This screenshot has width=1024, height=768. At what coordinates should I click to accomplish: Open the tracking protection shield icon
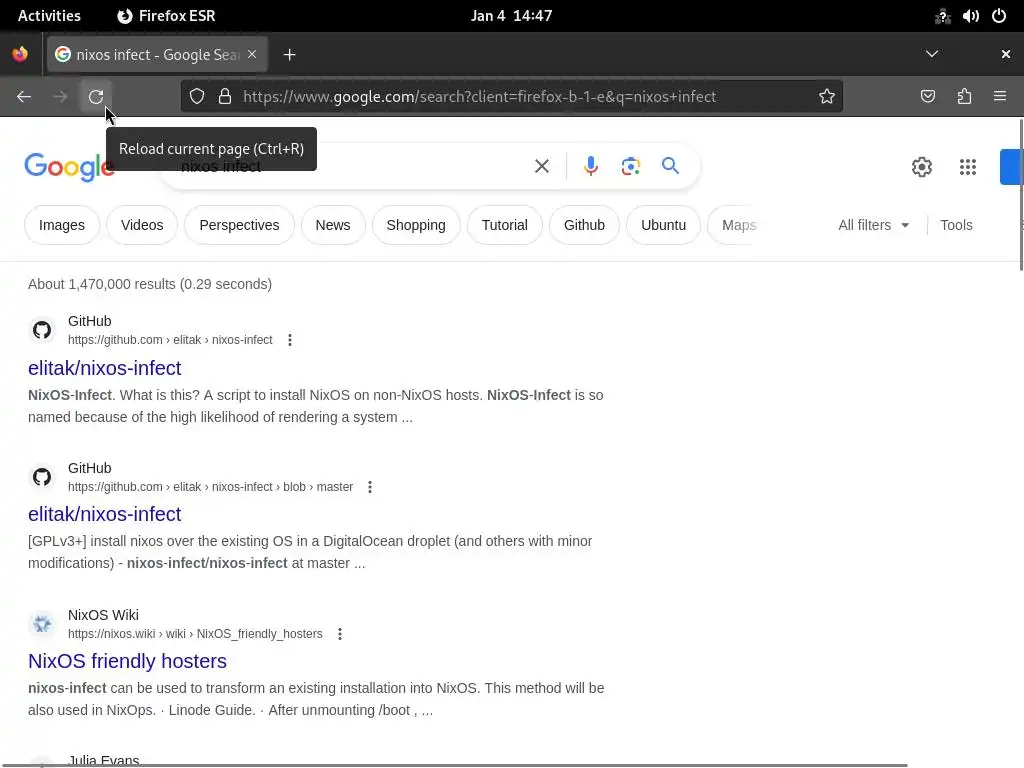pyautogui.click(x=197, y=97)
